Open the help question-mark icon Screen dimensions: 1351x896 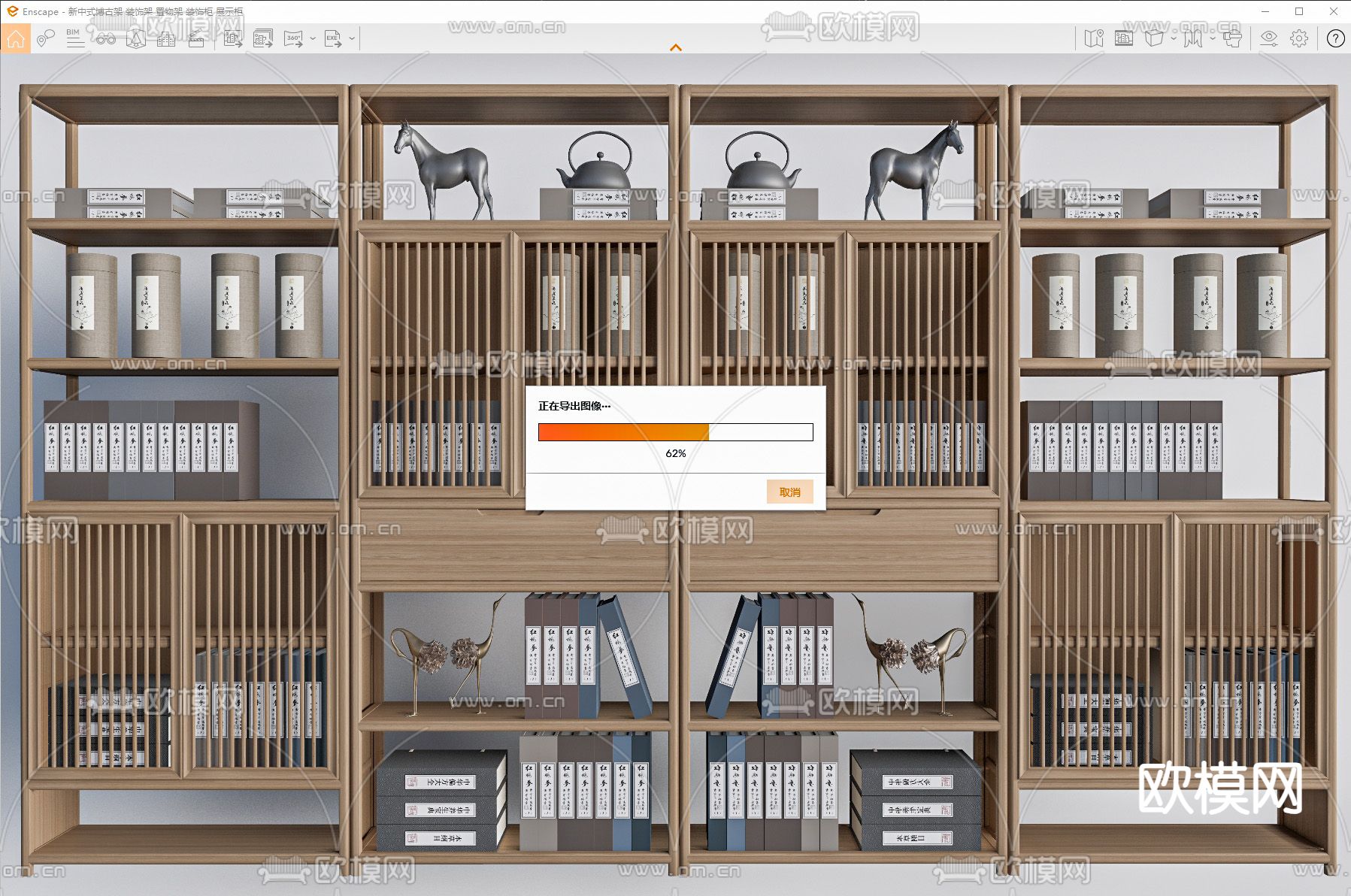pos(1335,38)
